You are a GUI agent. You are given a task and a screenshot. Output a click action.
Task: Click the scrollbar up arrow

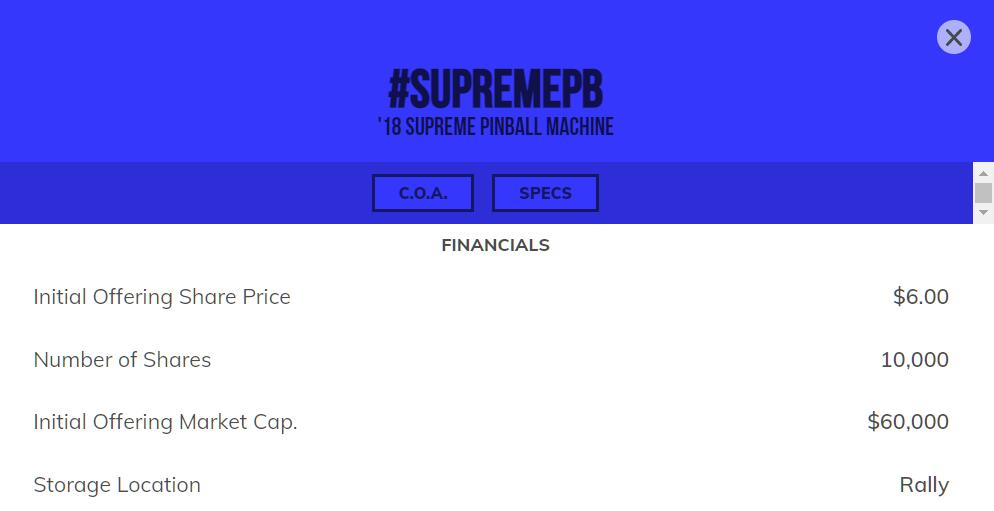point(983,174)
